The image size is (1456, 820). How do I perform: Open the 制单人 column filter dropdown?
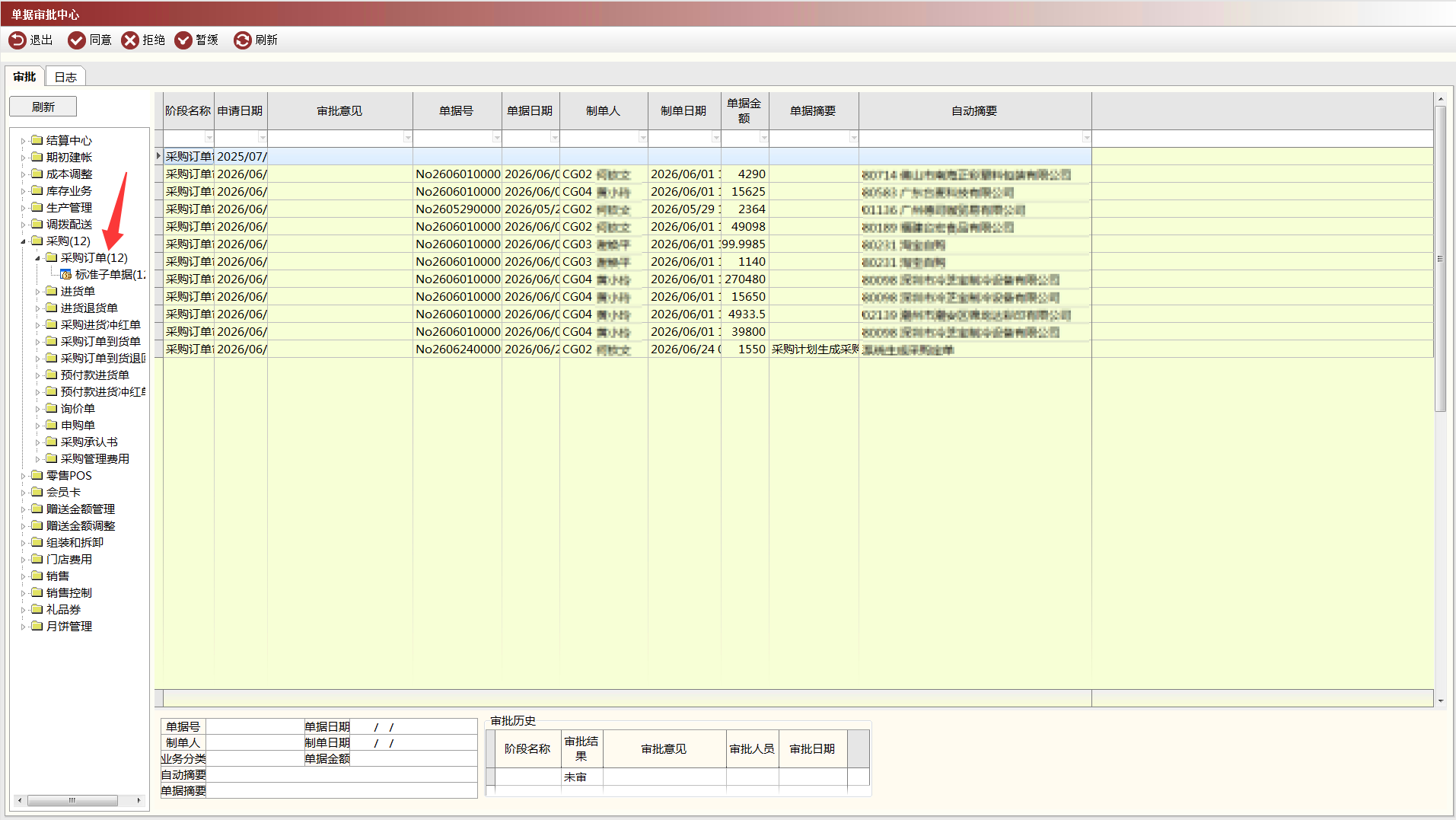coord(643,138)
